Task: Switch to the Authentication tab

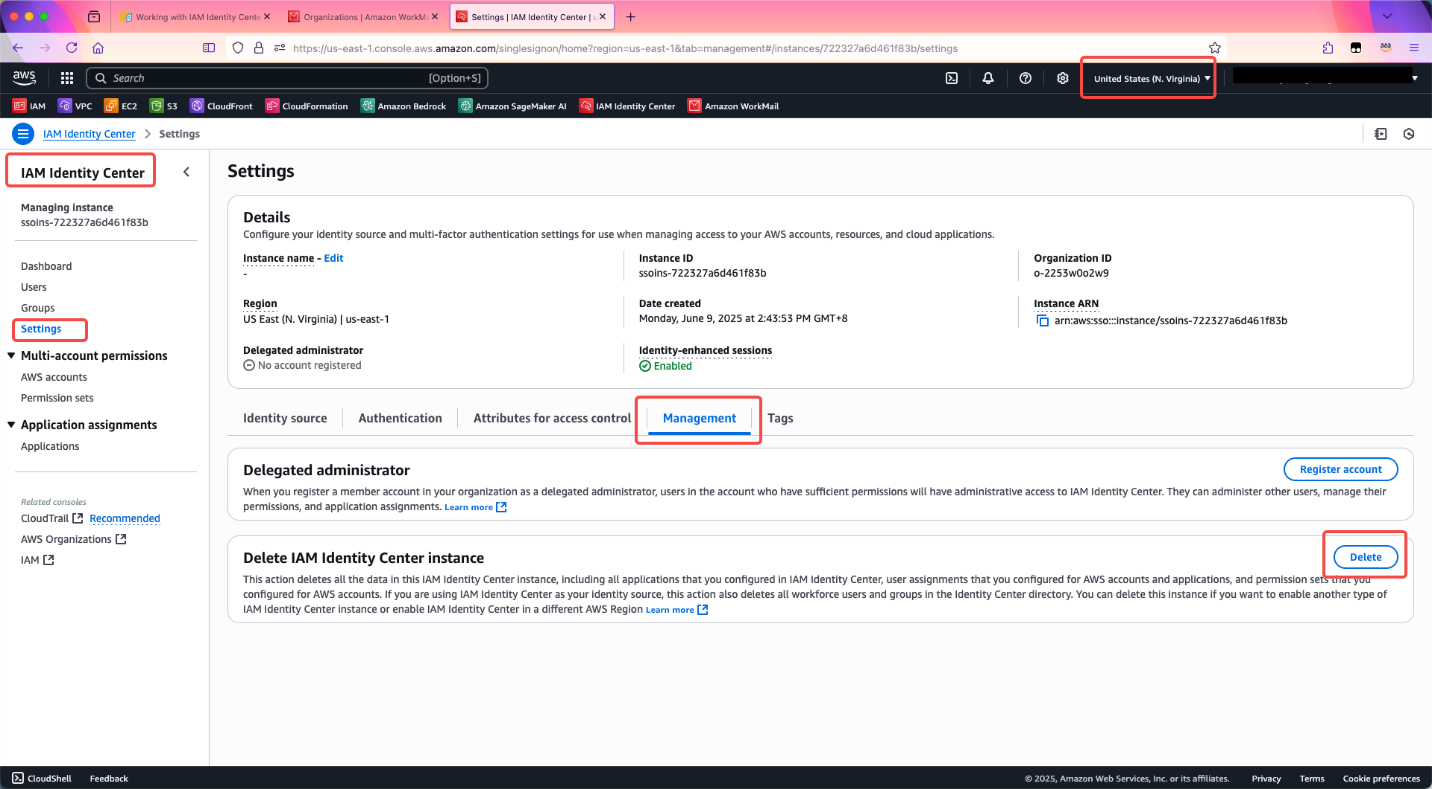Action: [400, 418]
